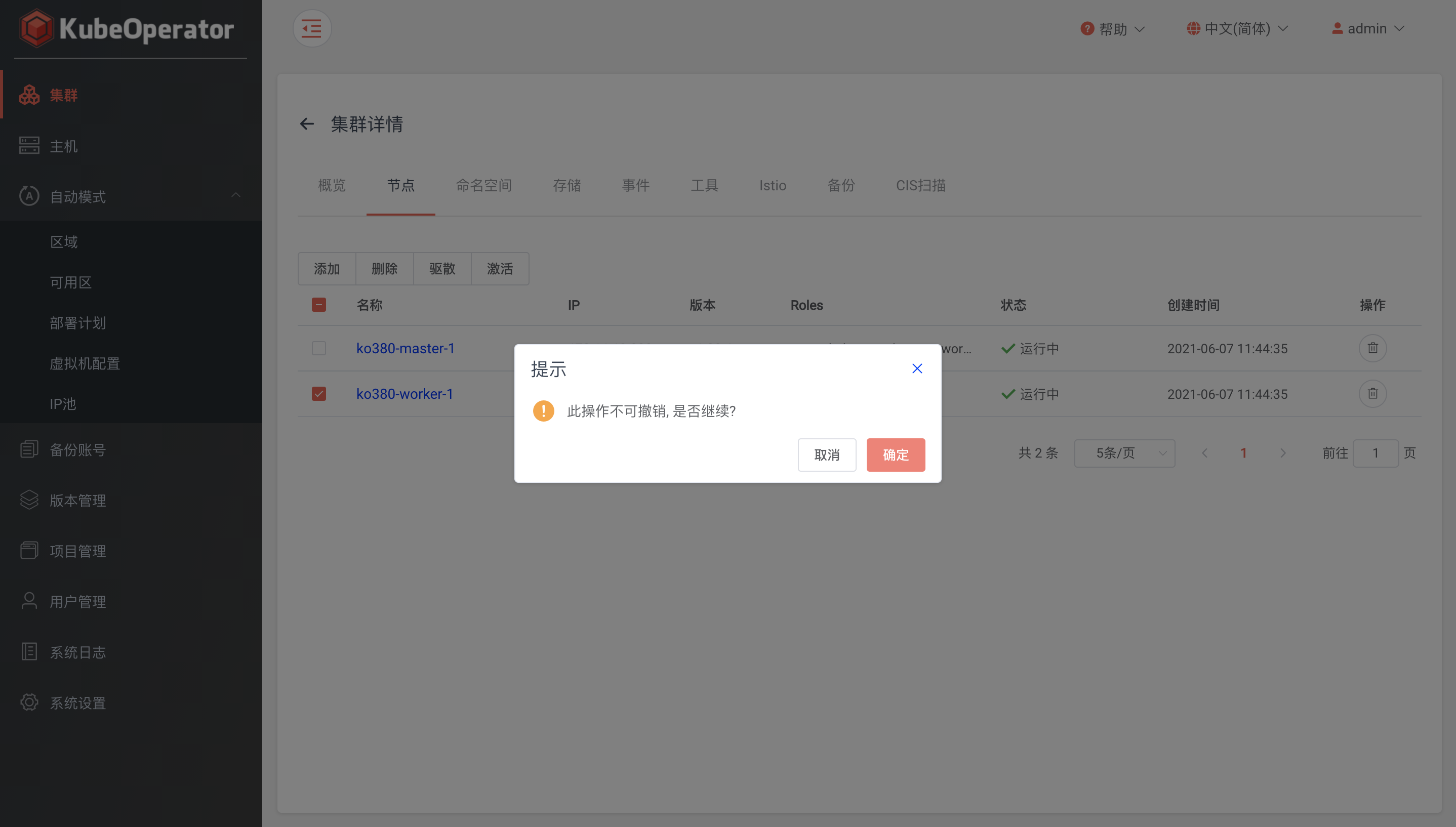1456x827 pixels.
Task: Check the ko380-master-1 row checkbox
Action: pos(319,348)
